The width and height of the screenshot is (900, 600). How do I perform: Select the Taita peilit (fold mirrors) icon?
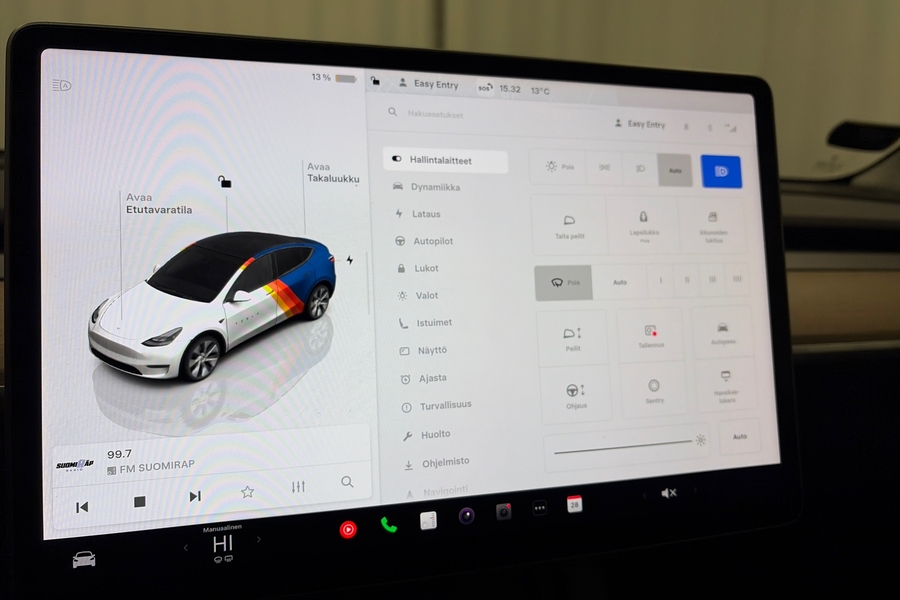pos(570,223)
